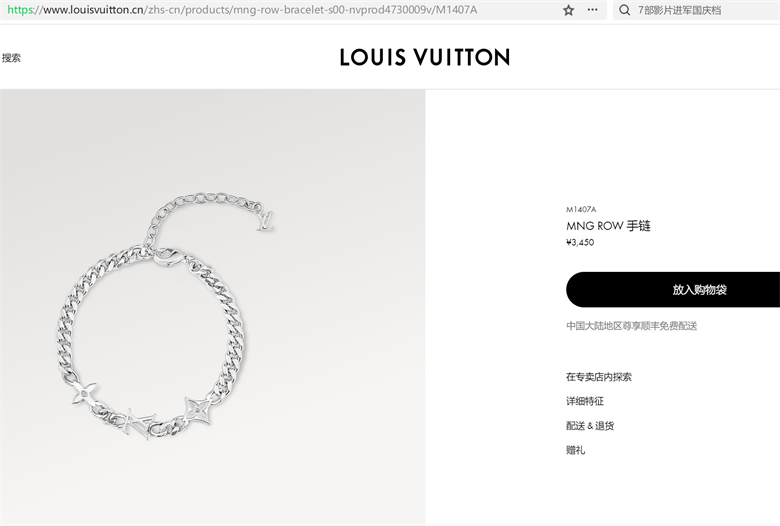Click the ¥3,450 price text

coord(580,242)
